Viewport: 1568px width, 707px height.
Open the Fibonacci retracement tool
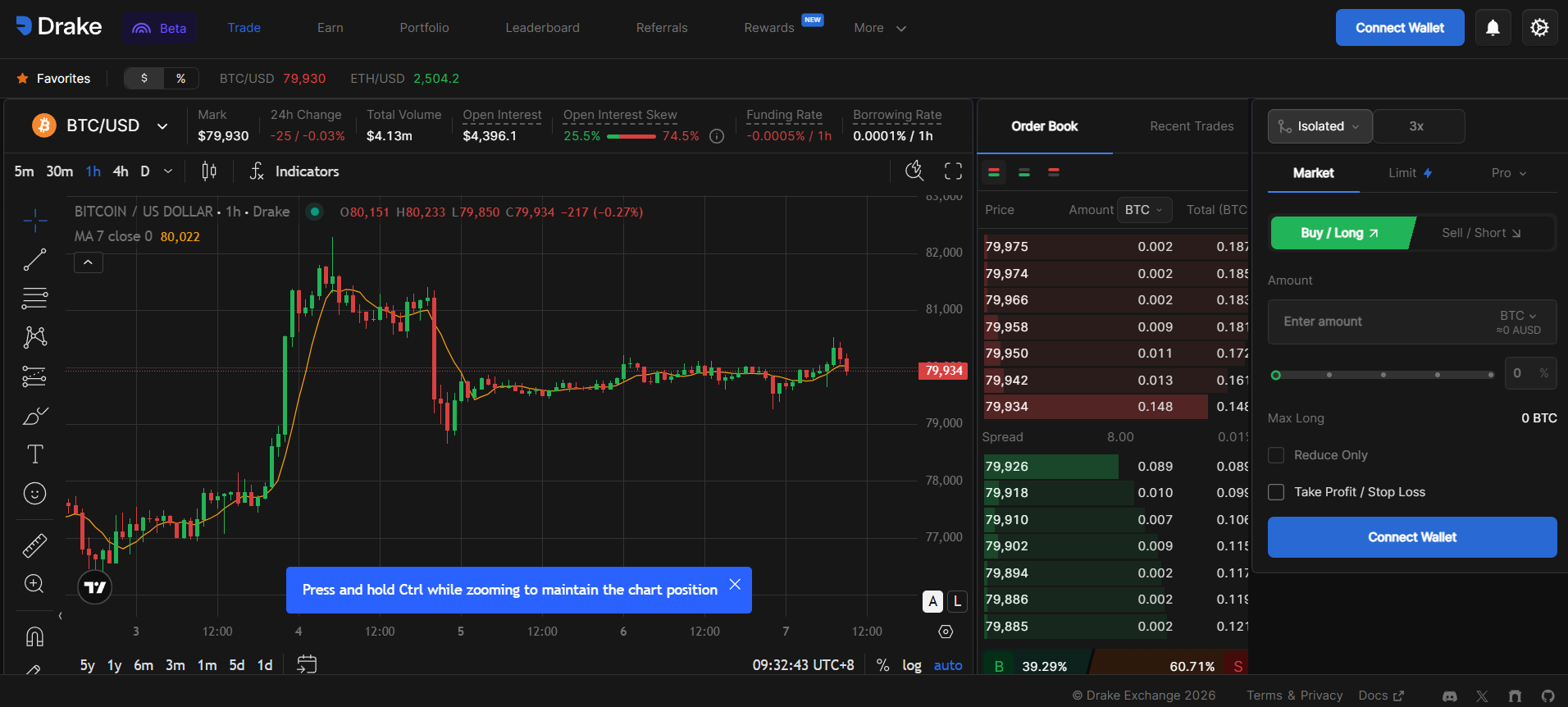click(x=34, y=298)
